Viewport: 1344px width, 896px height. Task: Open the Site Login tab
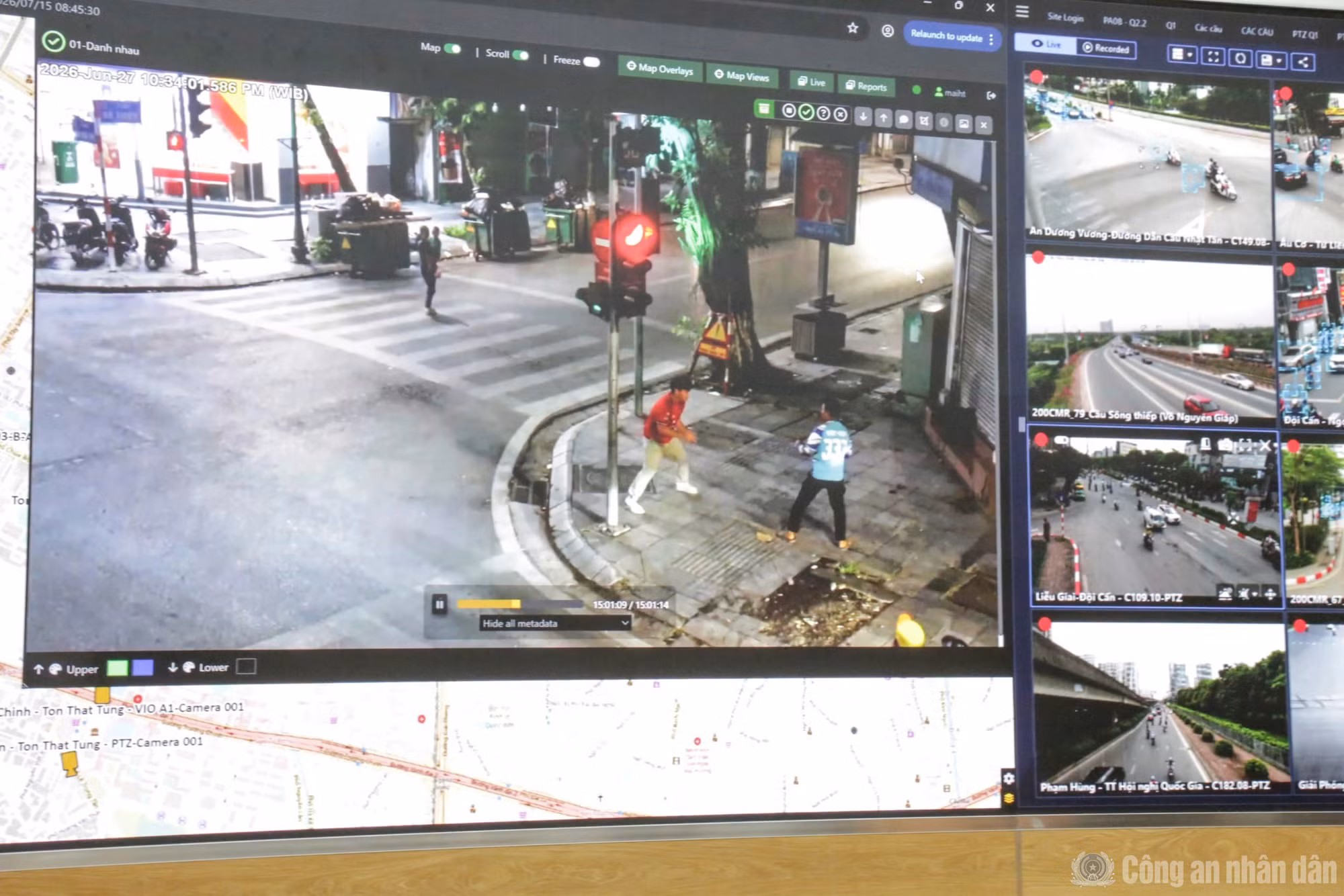point(1065,17)
